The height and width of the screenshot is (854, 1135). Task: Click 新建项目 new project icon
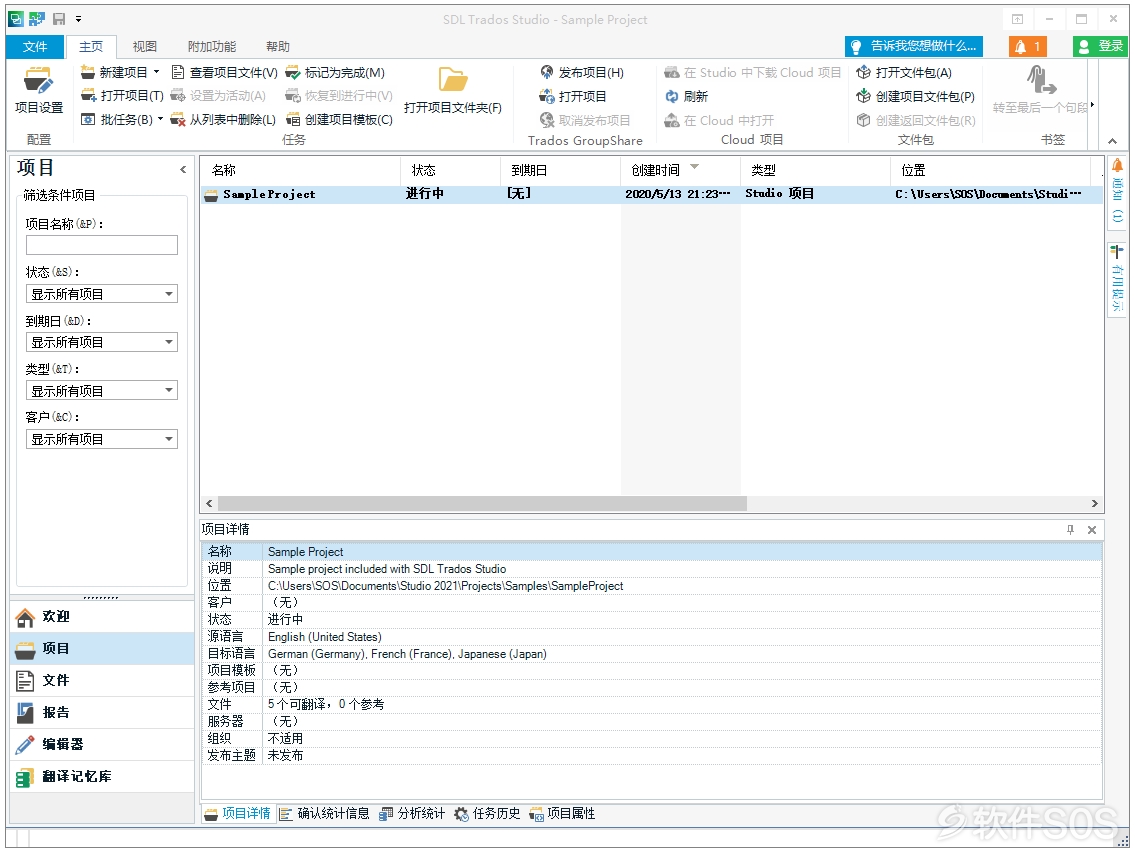[88, 72]
